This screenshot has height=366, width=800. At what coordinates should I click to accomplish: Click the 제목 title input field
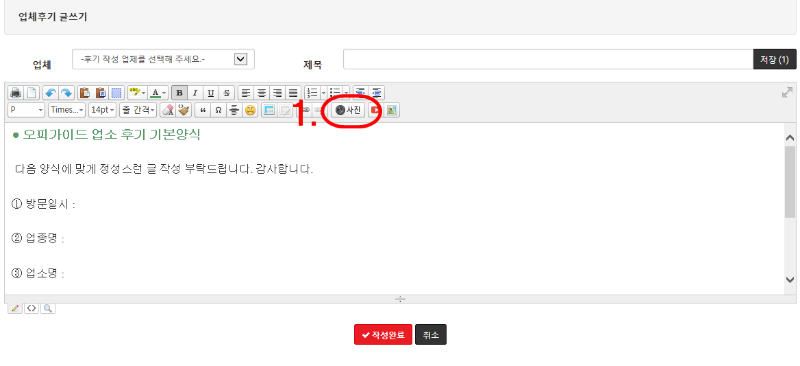(548, 59)
